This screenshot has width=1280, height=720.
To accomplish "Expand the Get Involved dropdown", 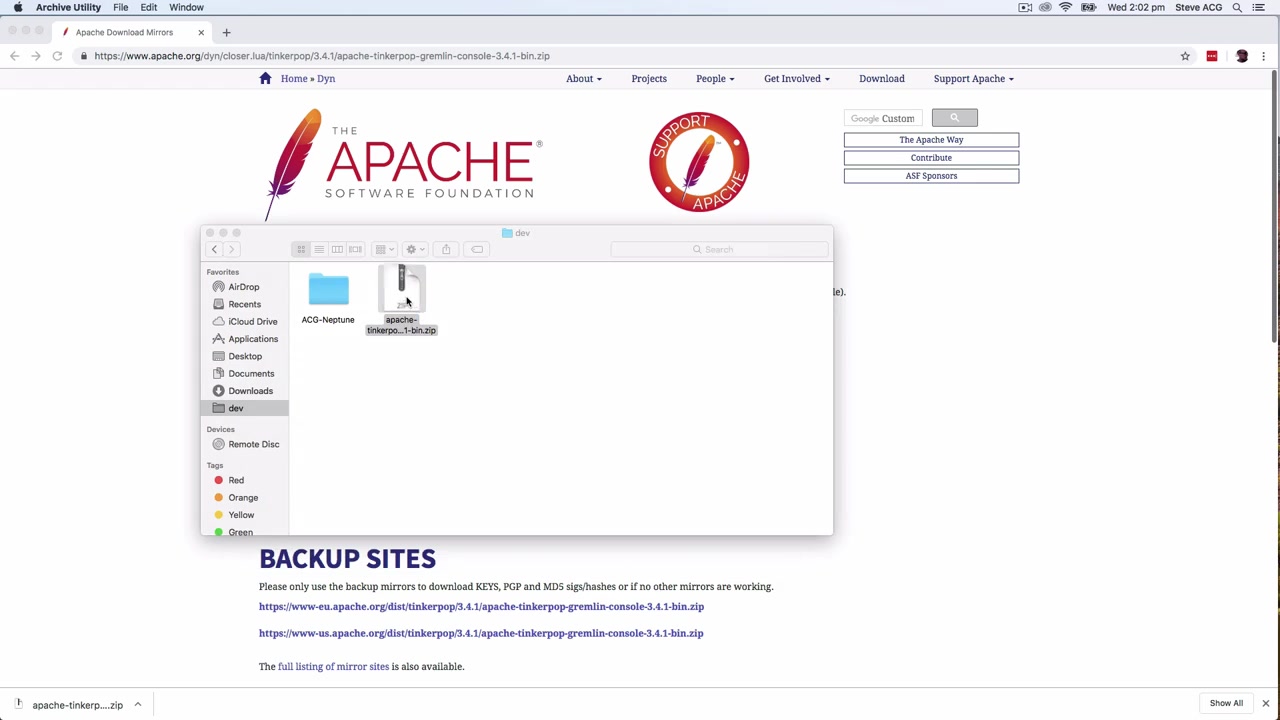I will tap(797, 78).
